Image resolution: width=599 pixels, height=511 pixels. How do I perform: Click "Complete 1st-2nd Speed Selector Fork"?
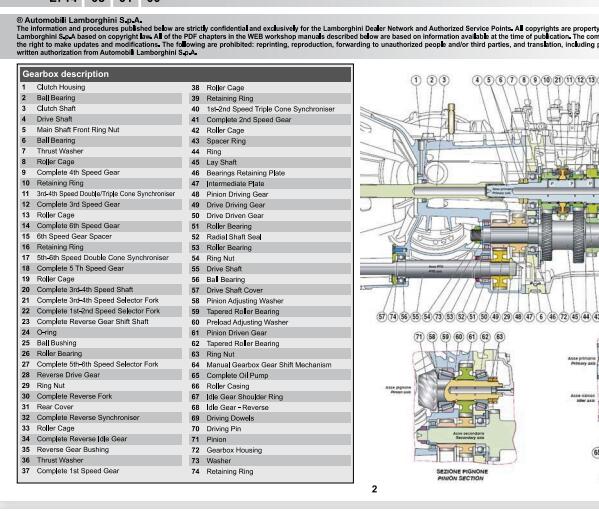101,311
